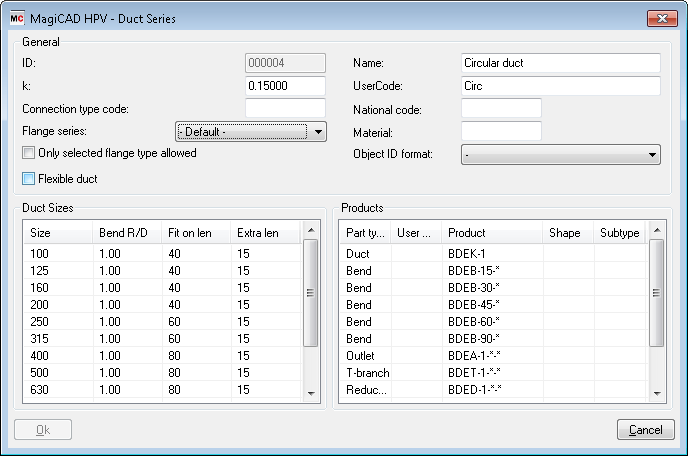Close the Duct Series dialog window

point(662,18)
